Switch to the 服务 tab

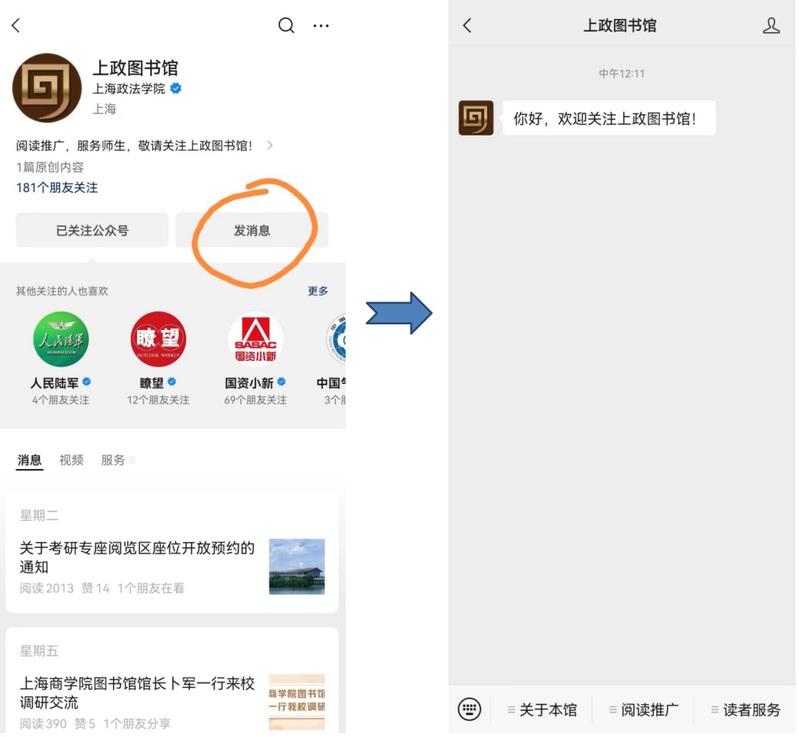[x=113, y=460]
